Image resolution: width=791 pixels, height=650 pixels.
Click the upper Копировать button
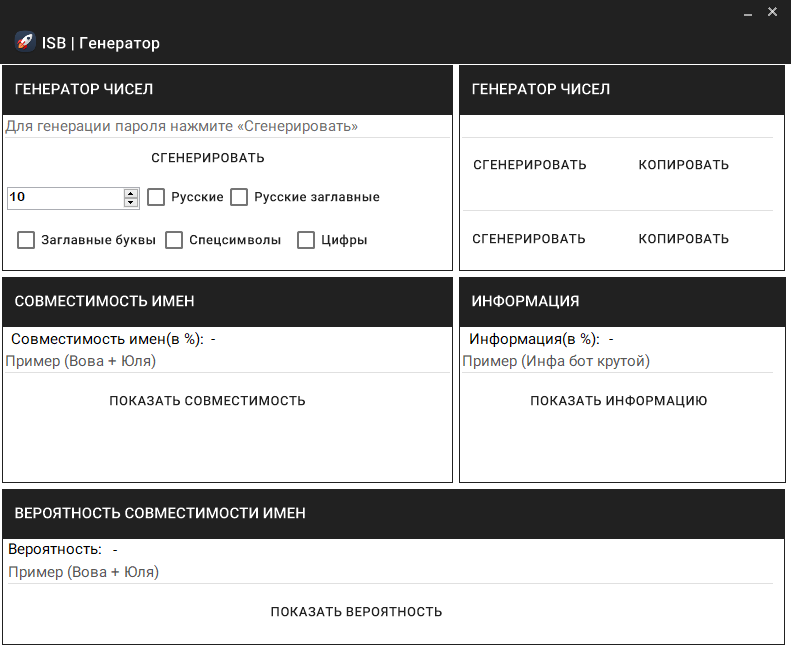[x=684, y=165]
